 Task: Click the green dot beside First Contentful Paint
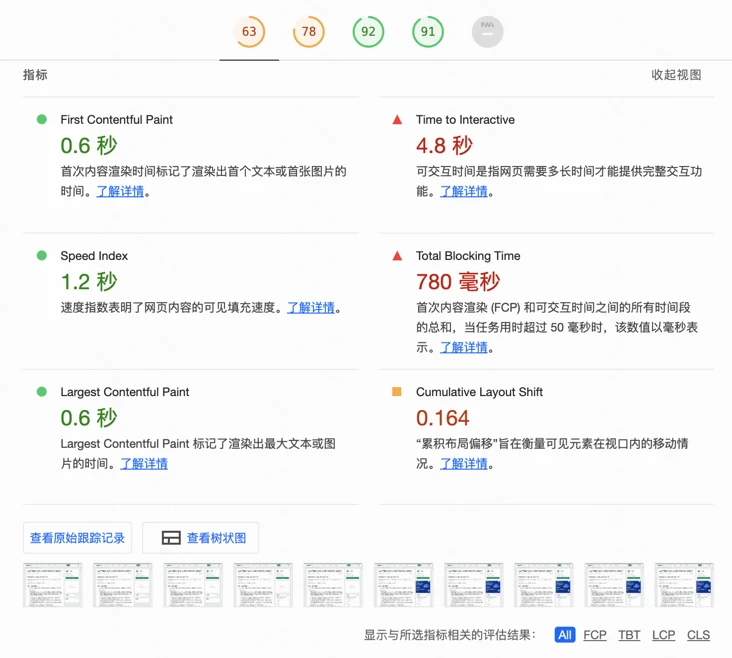(x=42, y=120)
